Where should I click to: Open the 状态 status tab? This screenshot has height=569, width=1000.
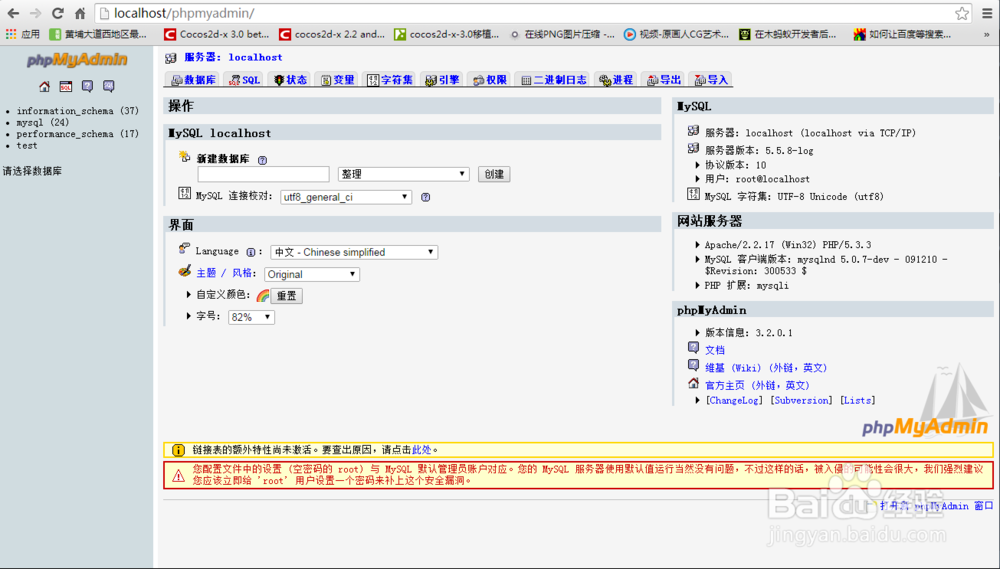[290, 80]
